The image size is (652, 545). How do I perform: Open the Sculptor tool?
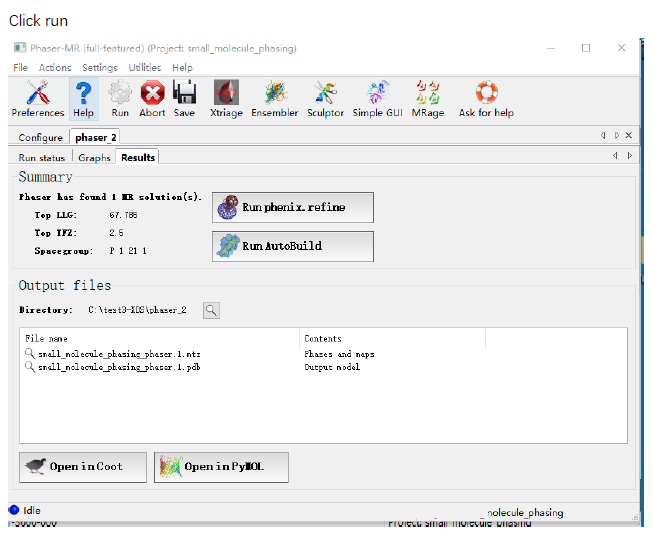pos(325,99)
